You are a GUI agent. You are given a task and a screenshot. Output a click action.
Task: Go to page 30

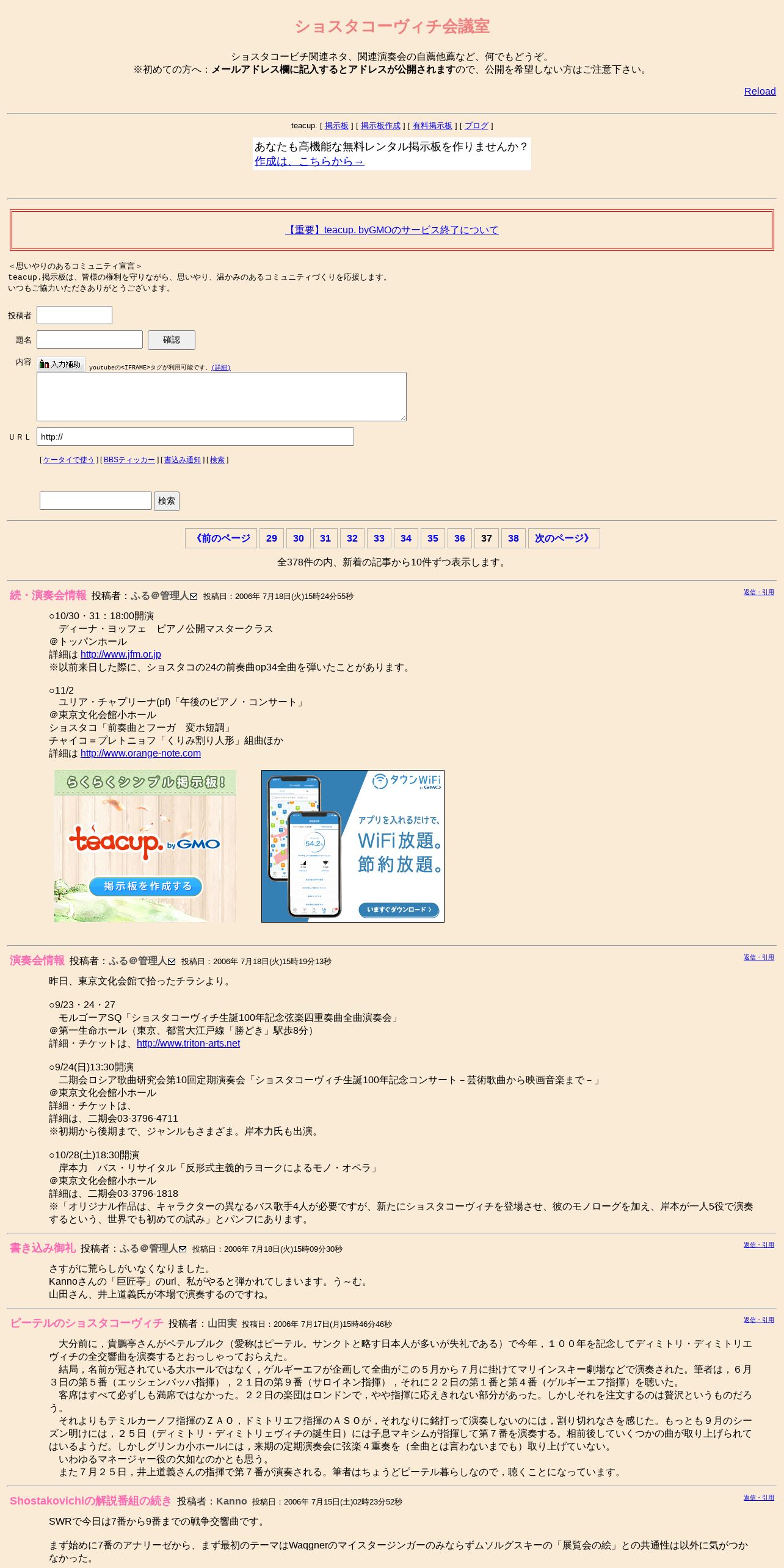(299, 539)
